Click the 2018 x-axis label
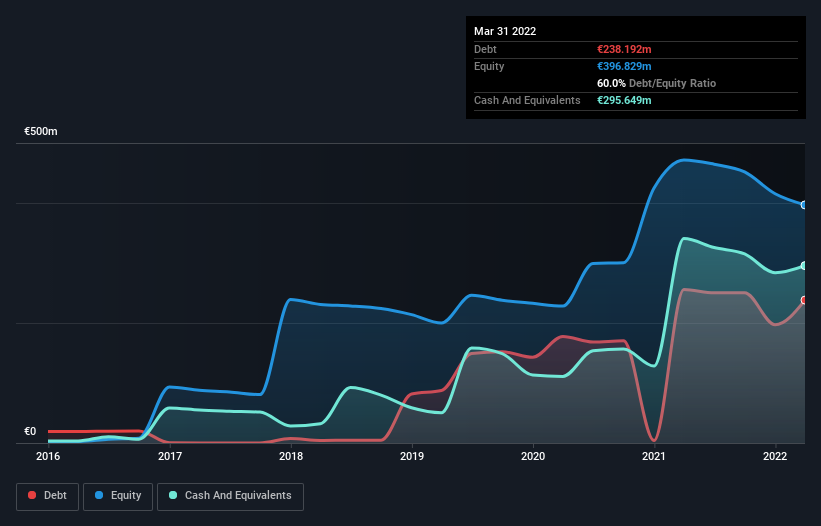Viewport: 821px width, 526px height. tap(291, 456)
